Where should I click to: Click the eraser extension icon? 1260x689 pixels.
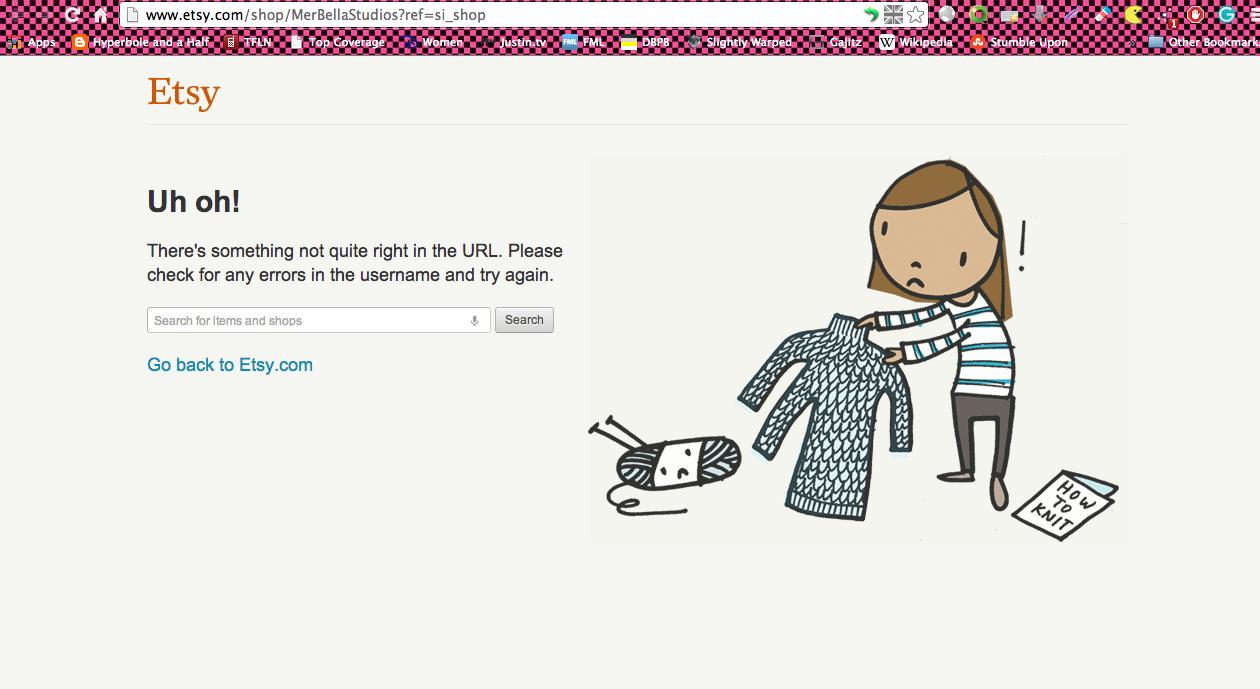pyautogui.click(x=1102, y=15)
